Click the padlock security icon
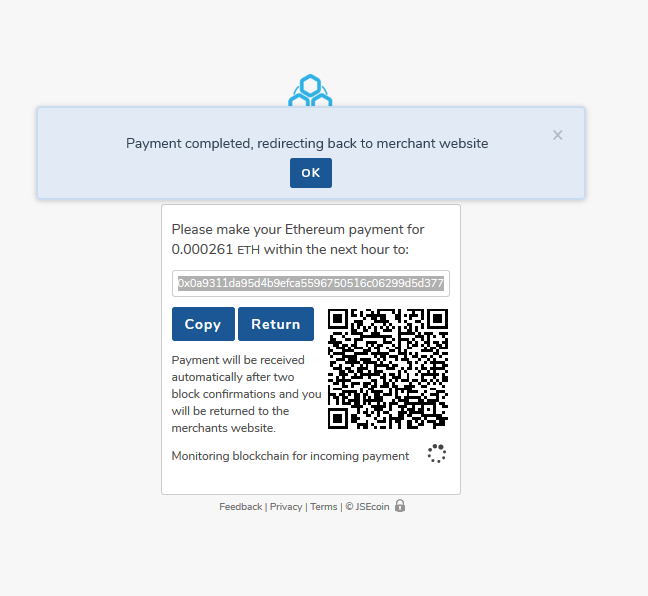The height and width of the screenshot is (596, 648). click(x=400, y=505)
